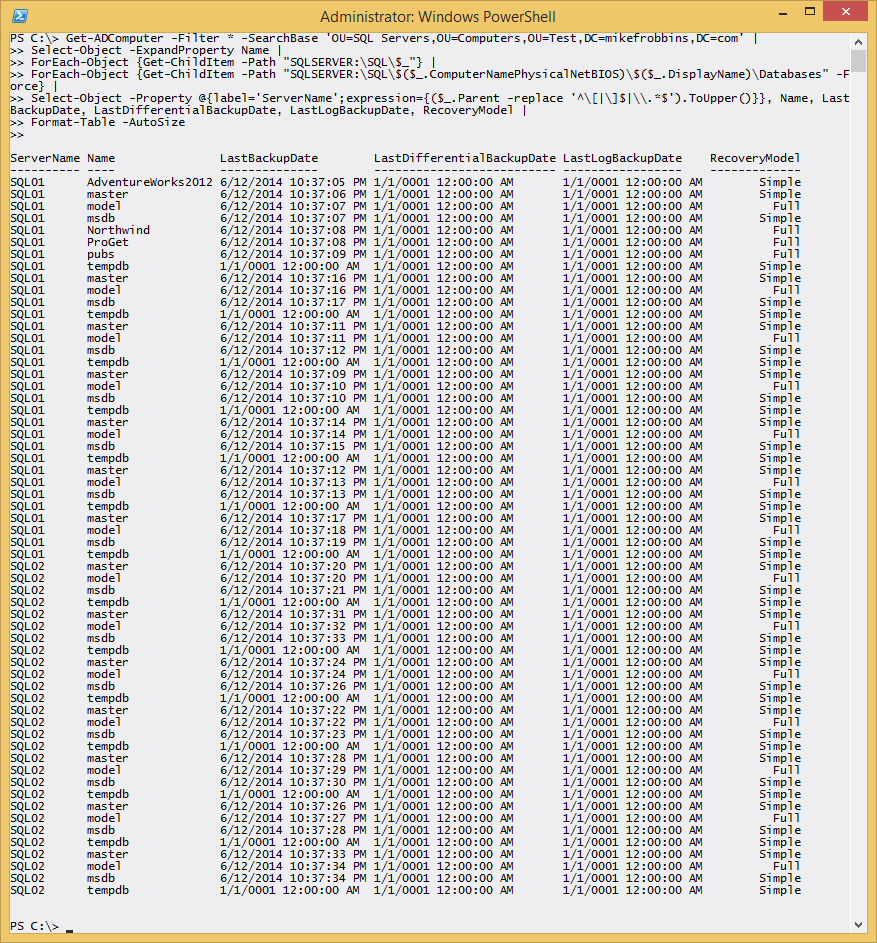This screenshot has width=877, height=943.
Task: Click the Northwind database name
Action: 118,230
